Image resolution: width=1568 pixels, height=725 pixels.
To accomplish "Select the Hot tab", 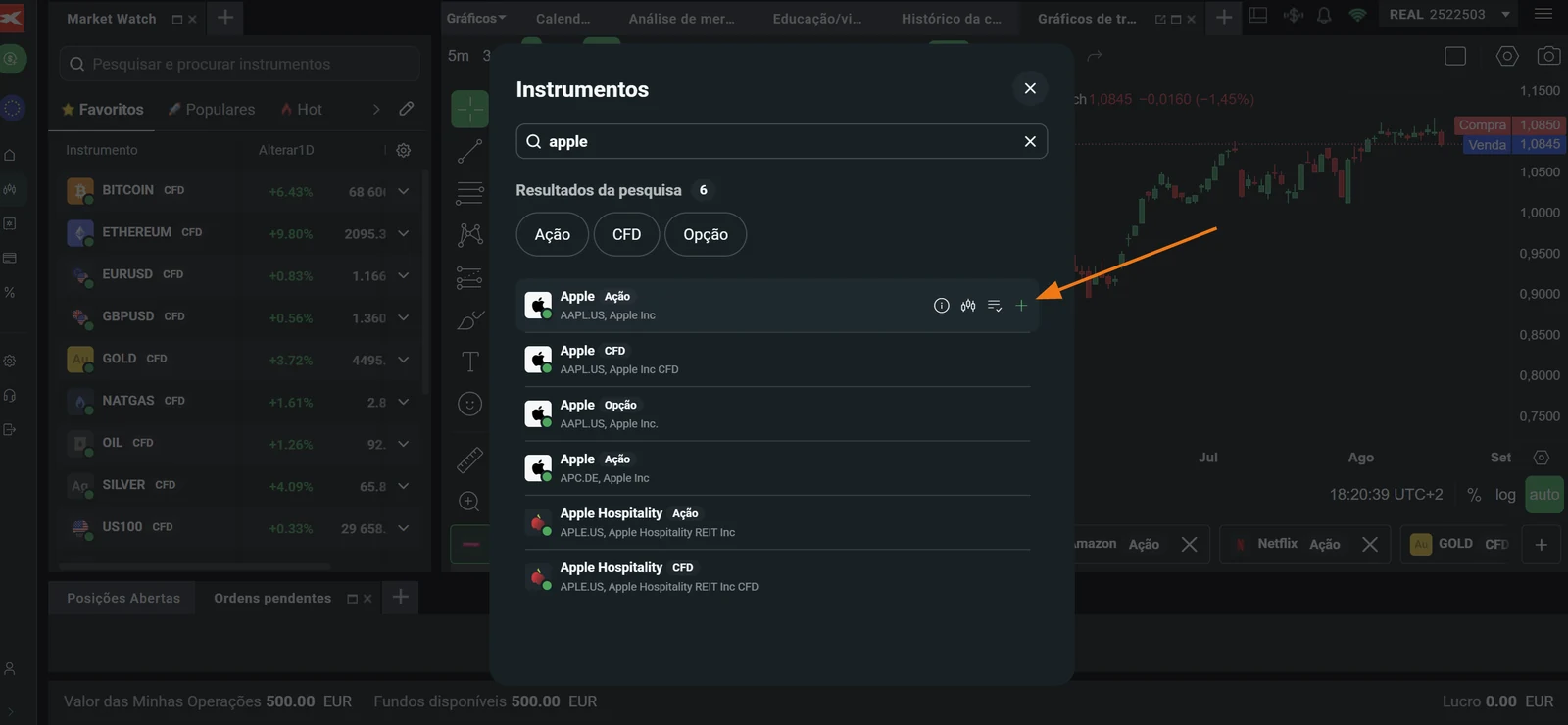I will [x=301, y=110].
